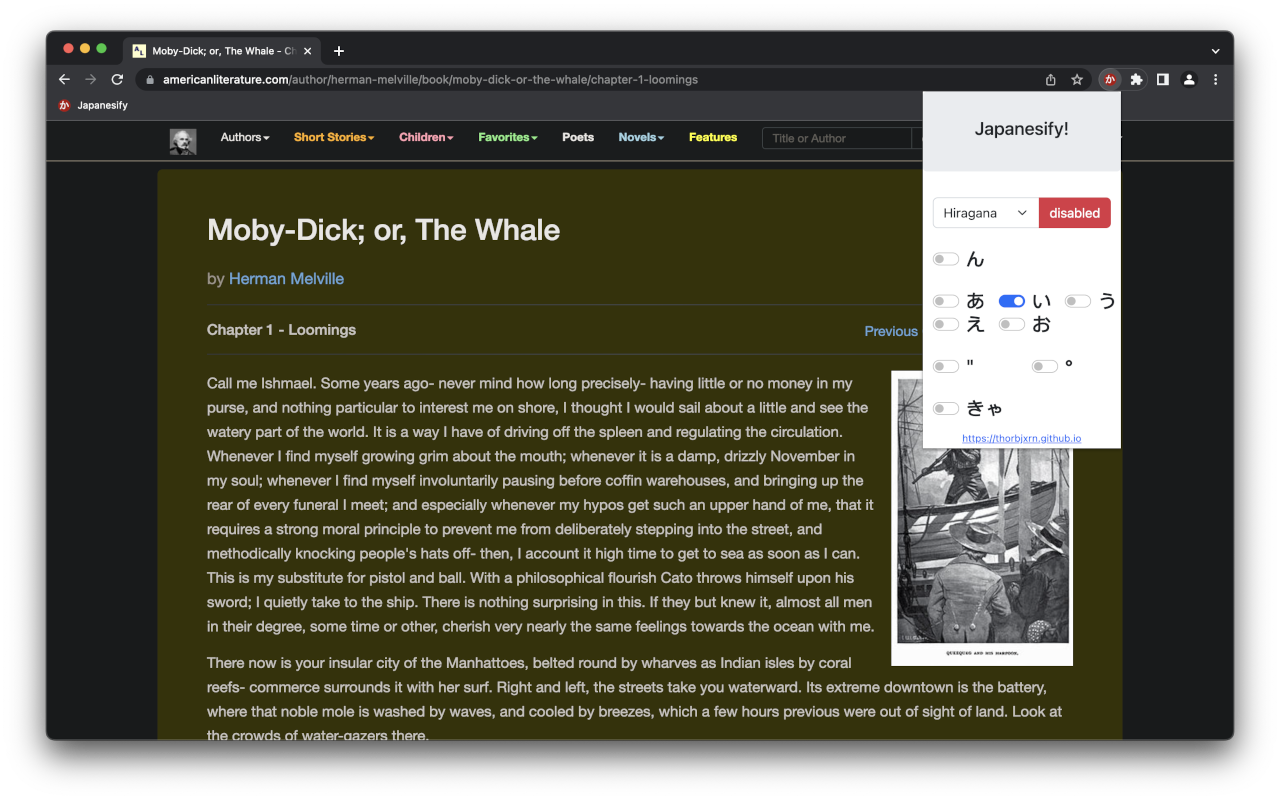
Task: Bookmark this page with the star icon
Action: tap(1077, 80)
